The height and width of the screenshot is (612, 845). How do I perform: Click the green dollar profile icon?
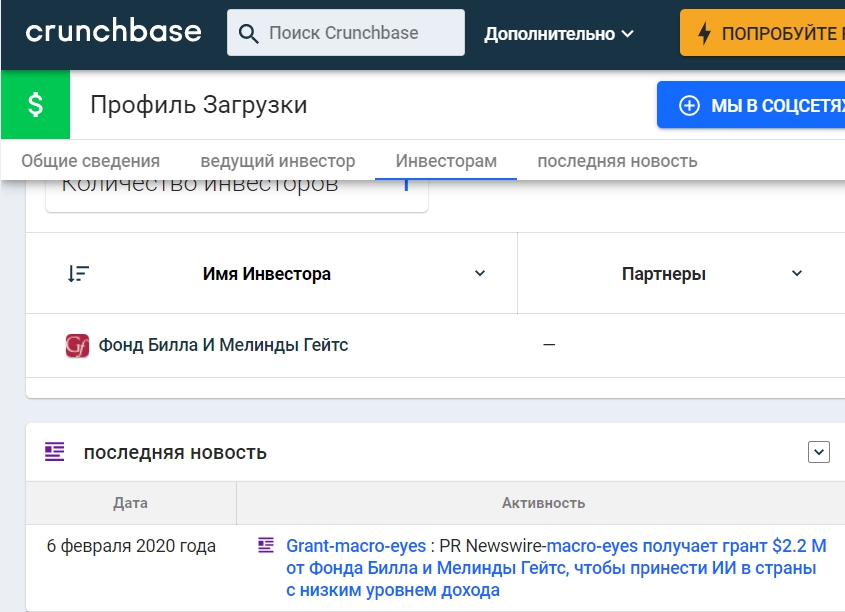point(36,105)
